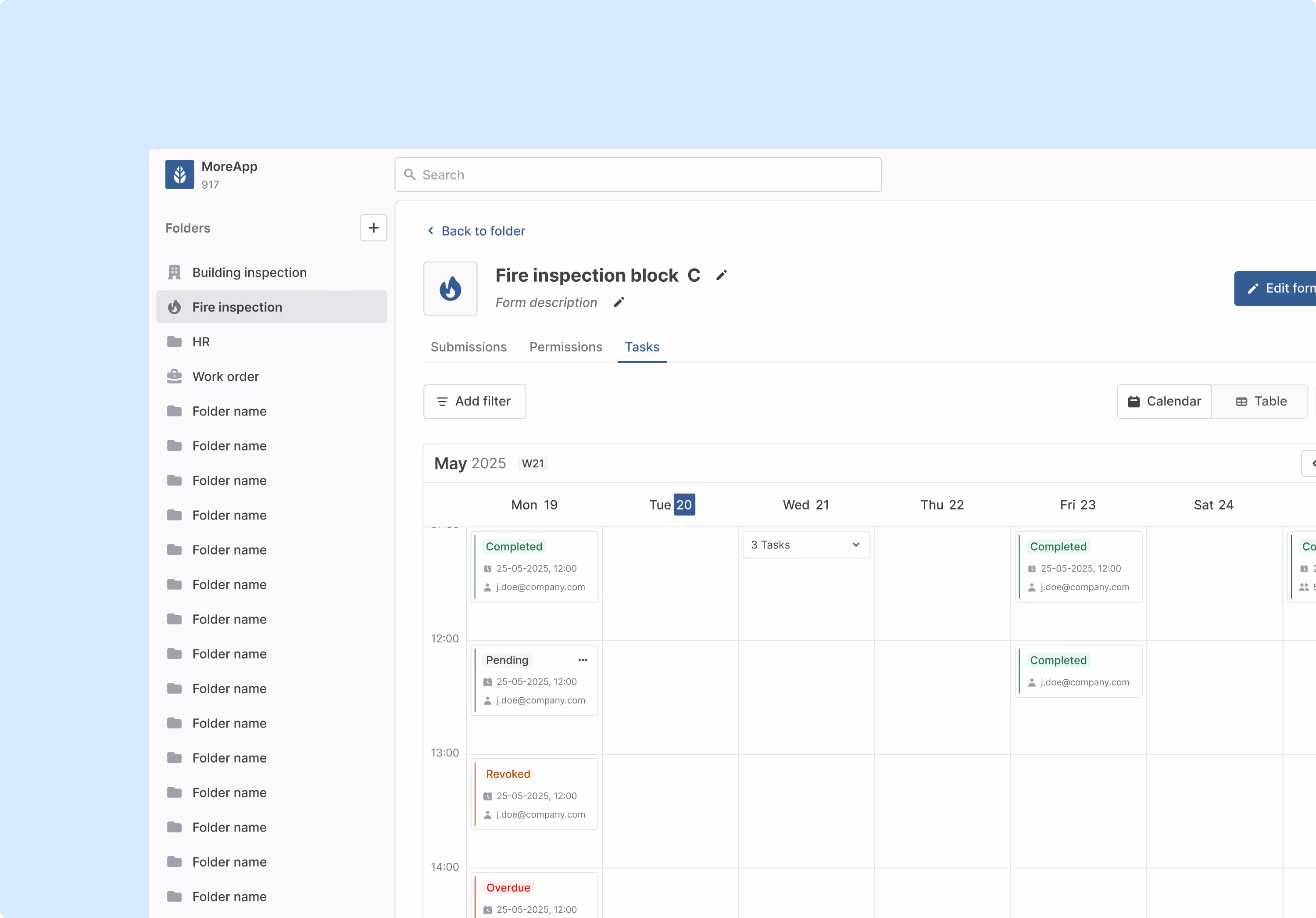
Task: Click the MoreApp logo icon
Action: [179, 174]
